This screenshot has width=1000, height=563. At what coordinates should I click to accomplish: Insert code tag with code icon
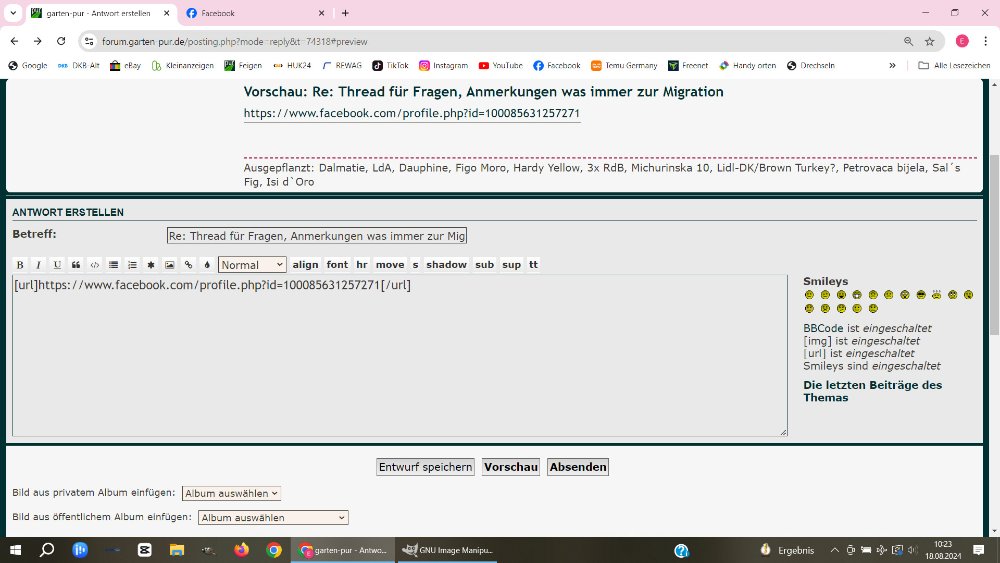click(x=95, y=265)
